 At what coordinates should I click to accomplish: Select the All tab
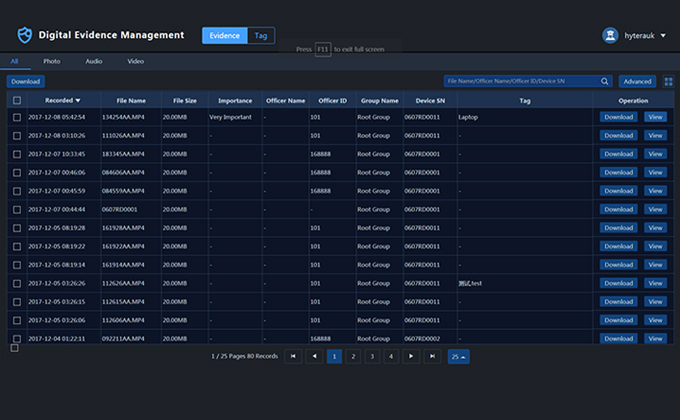(x=14, y=61)
